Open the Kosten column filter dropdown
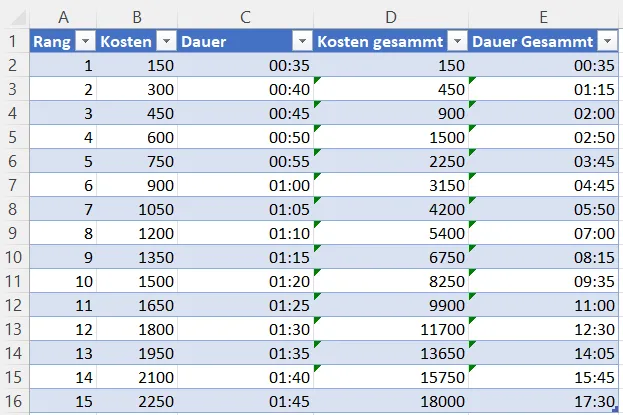The height and width of the screenshot is (415, 623). point(167,41)
